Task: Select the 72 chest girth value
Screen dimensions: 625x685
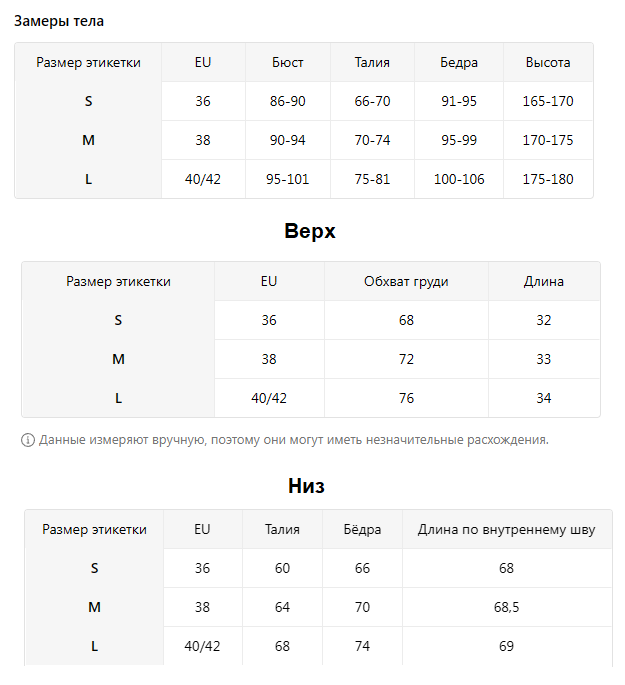Action: (x=406, y=359)
